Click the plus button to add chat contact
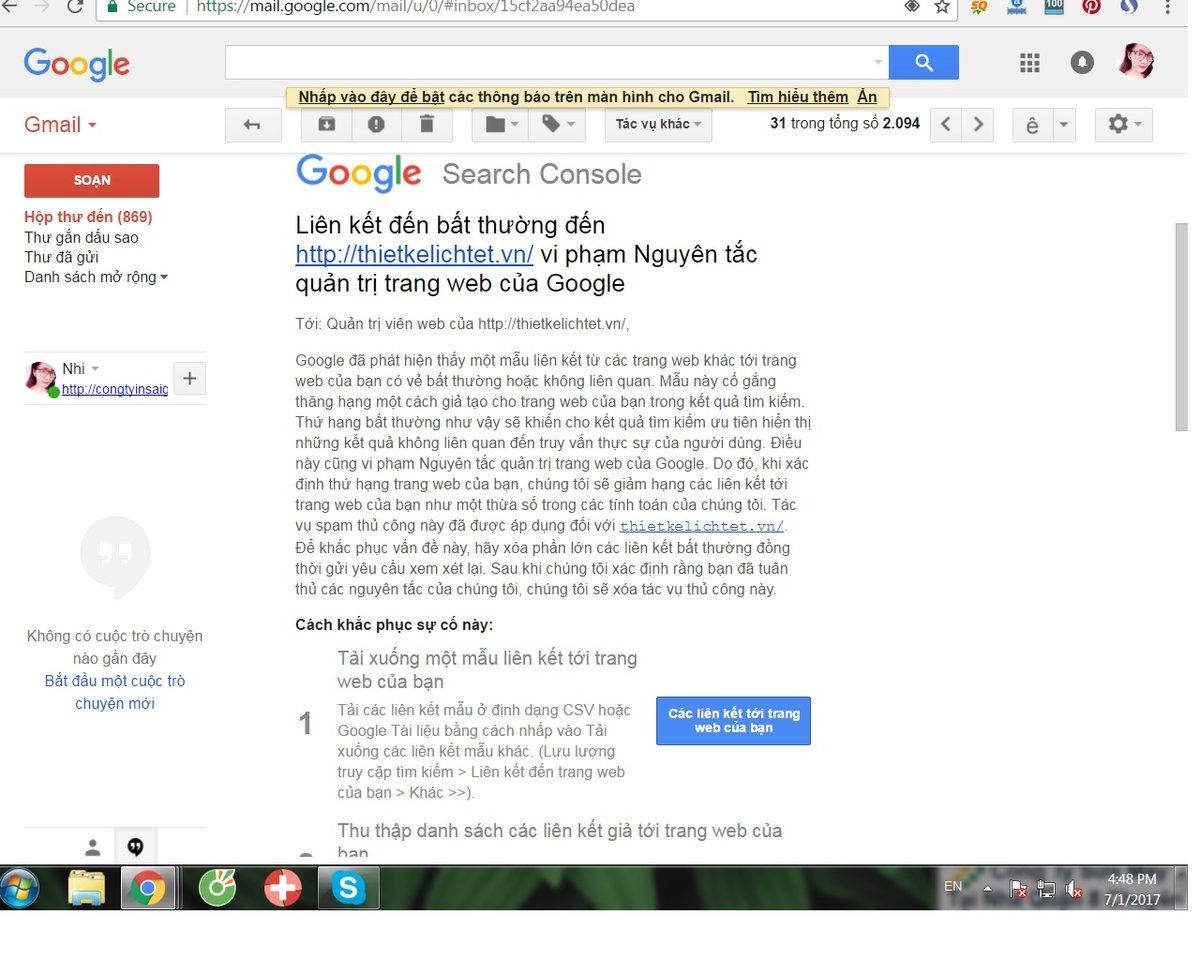The image size is (1200, 960). coord(190,379)
